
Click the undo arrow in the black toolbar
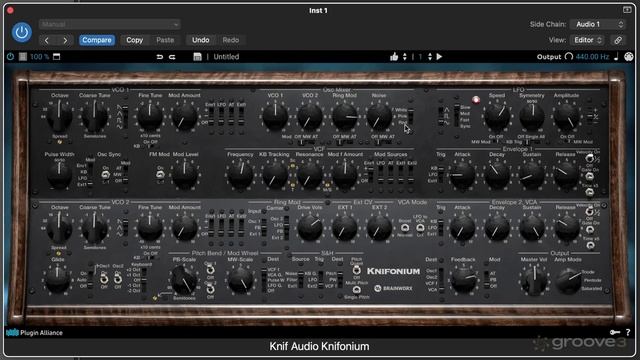point(160,57)
